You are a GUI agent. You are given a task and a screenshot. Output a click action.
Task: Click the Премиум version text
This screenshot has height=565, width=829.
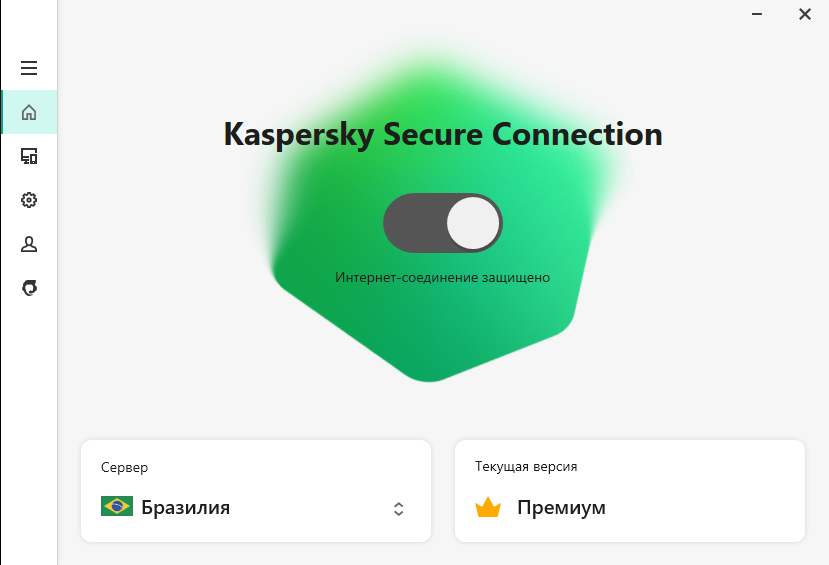tap(561, 507)
